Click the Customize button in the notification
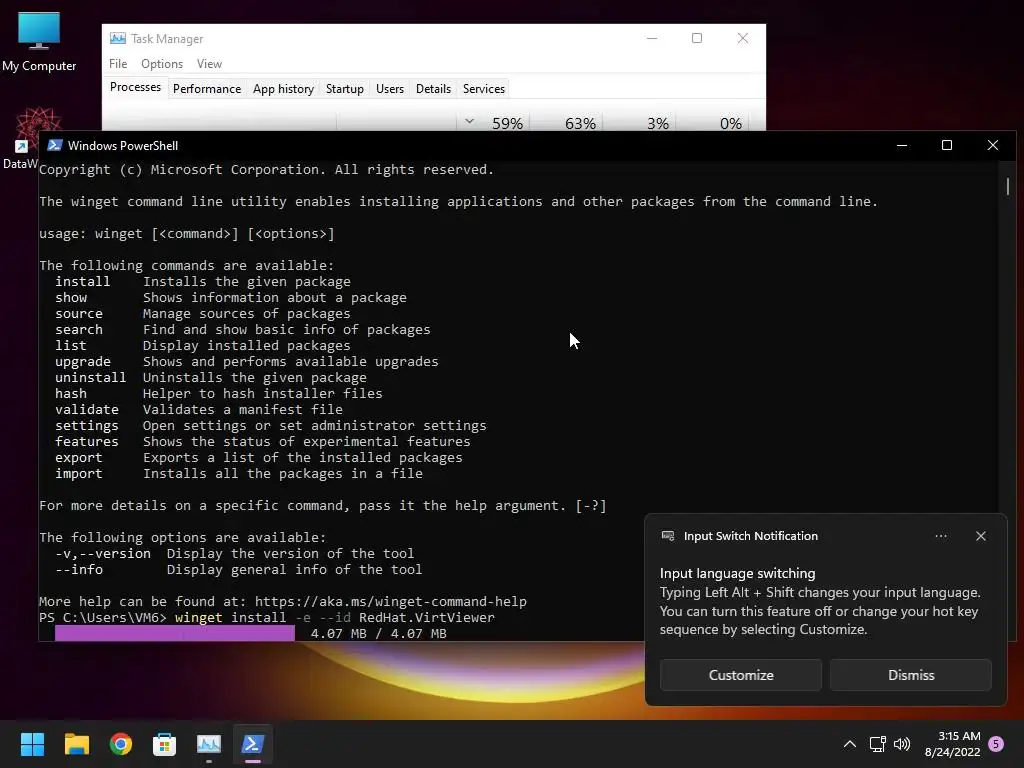Image resolution: width=1024 pixels, height=768 pixels. click(x=741, y=675)
